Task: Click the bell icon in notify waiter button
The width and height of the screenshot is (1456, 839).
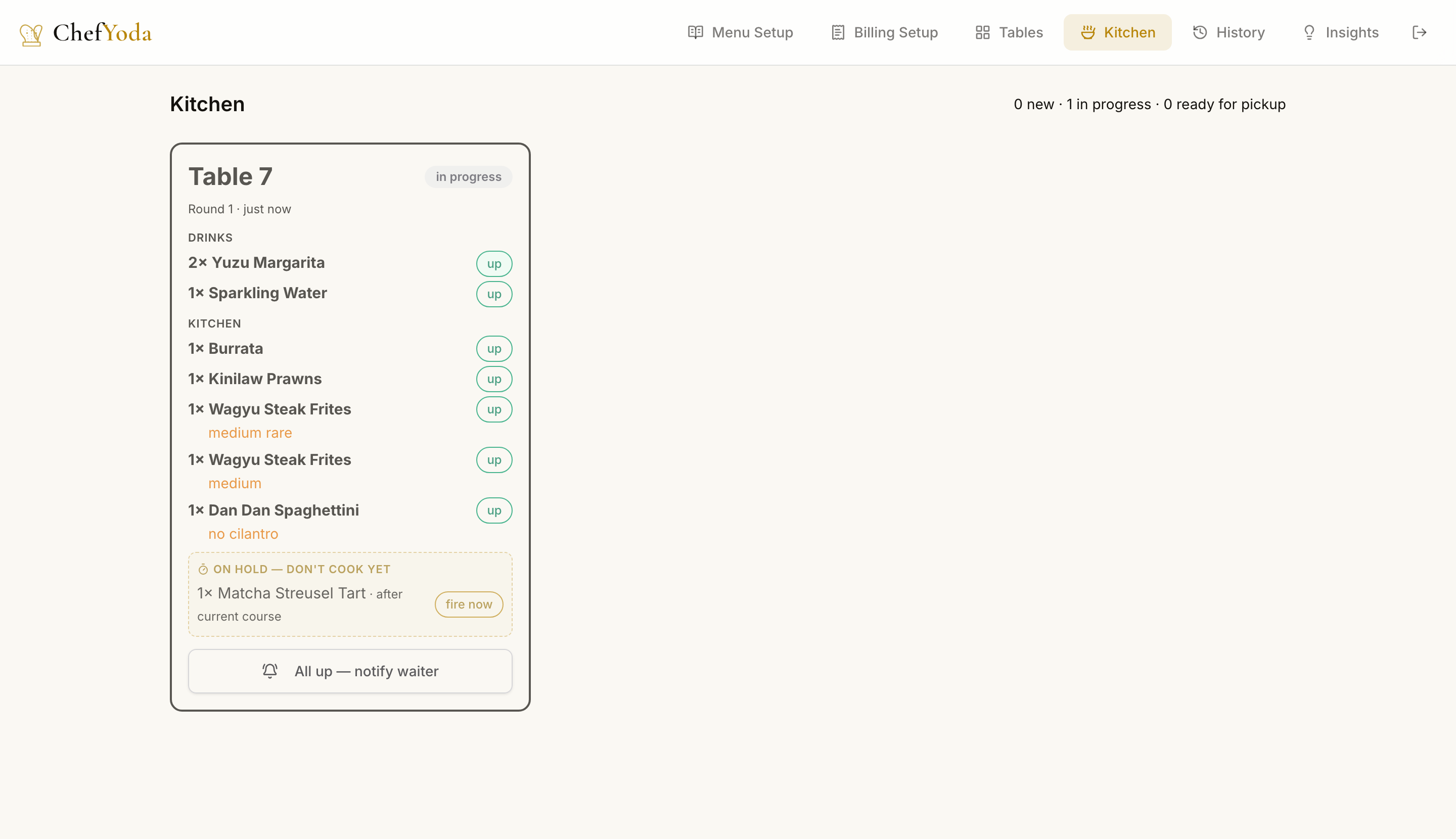Action: 270,671
